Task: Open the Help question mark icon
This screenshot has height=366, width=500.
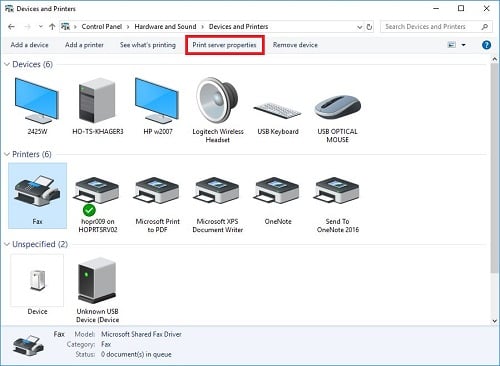Action: pyautogui.click(x=486, y=45)
